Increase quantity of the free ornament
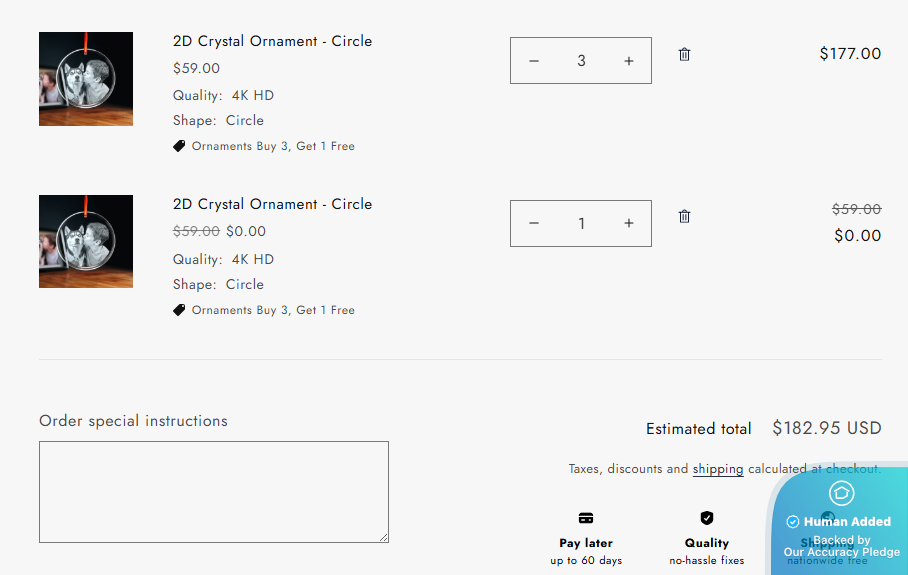The height and width of the screenshot is (575, 908). tap(629, 223)
